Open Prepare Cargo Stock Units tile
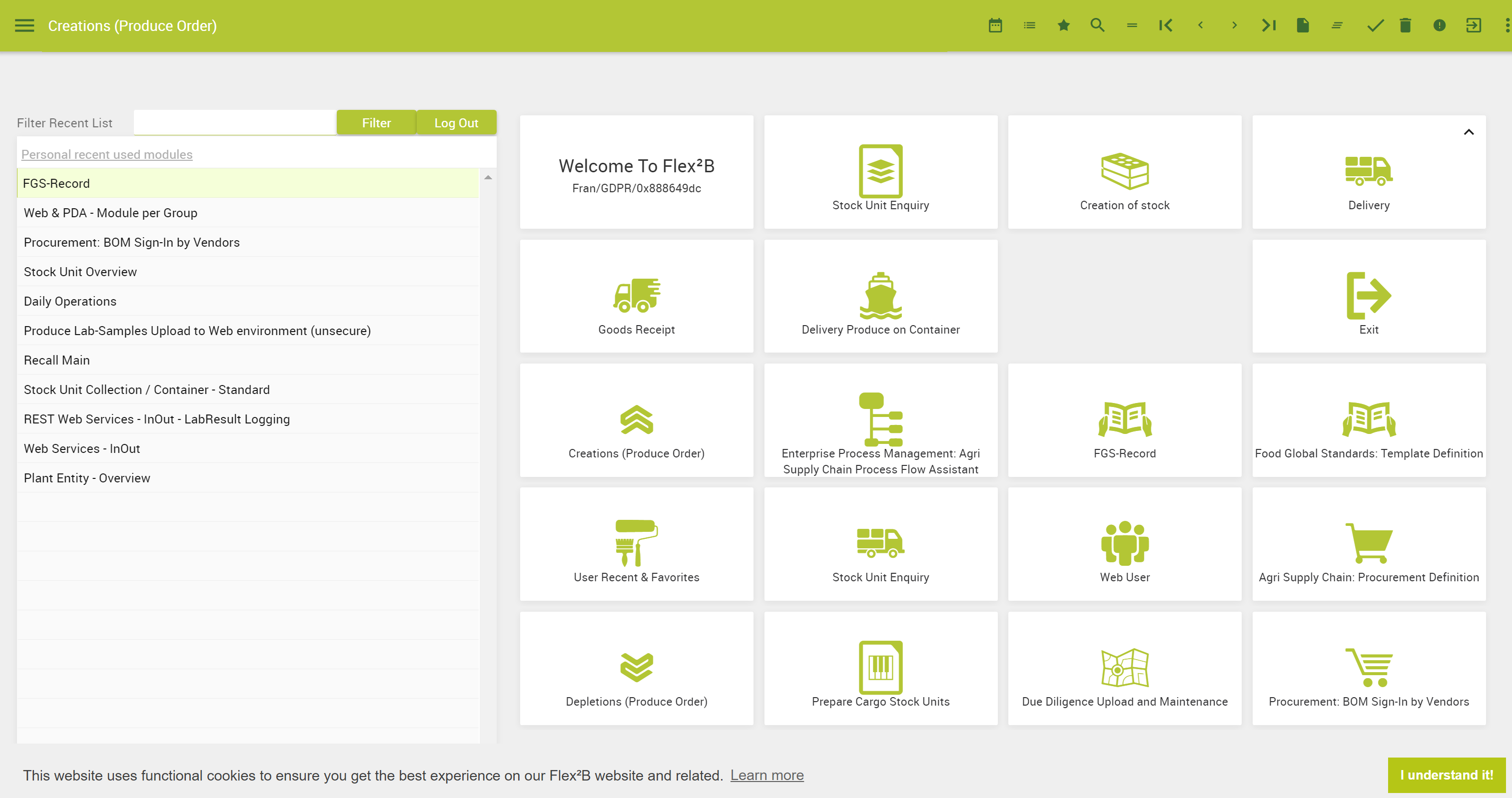 click(x=880, y=668)
